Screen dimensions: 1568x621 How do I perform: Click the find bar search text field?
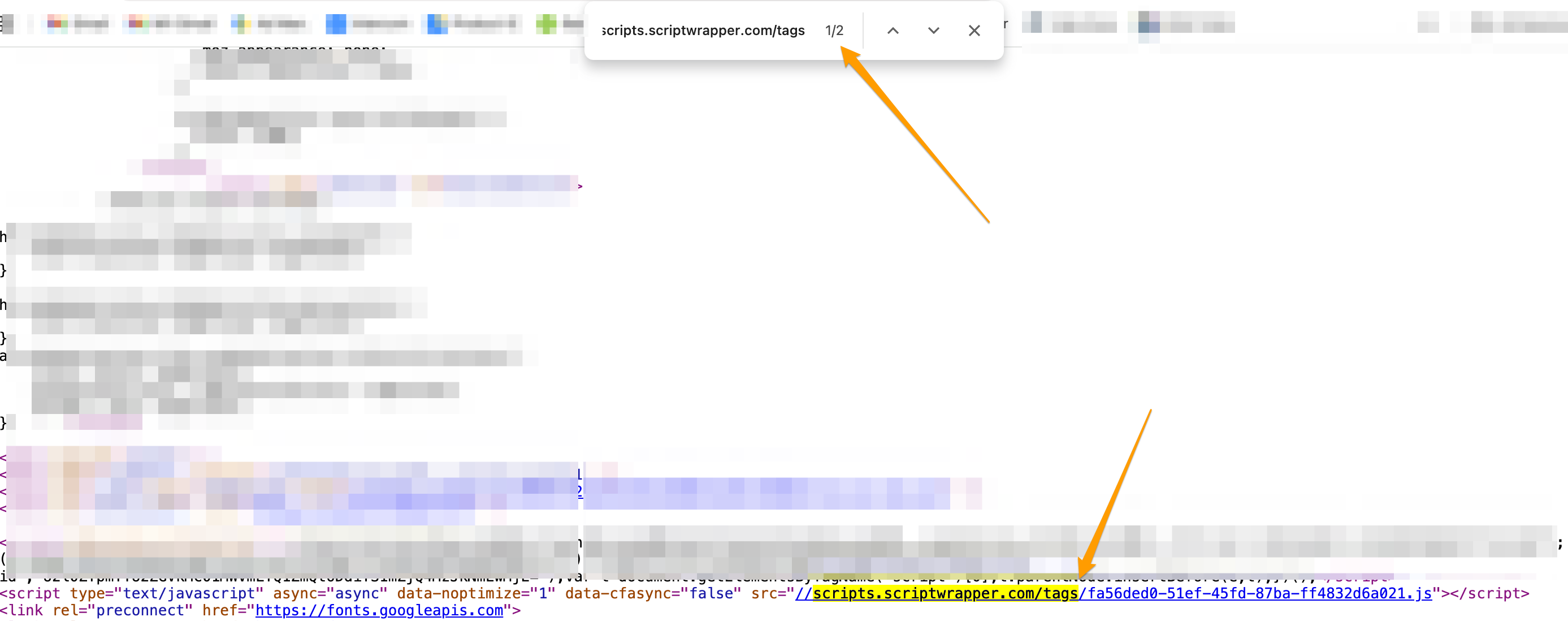pos(703,31)
